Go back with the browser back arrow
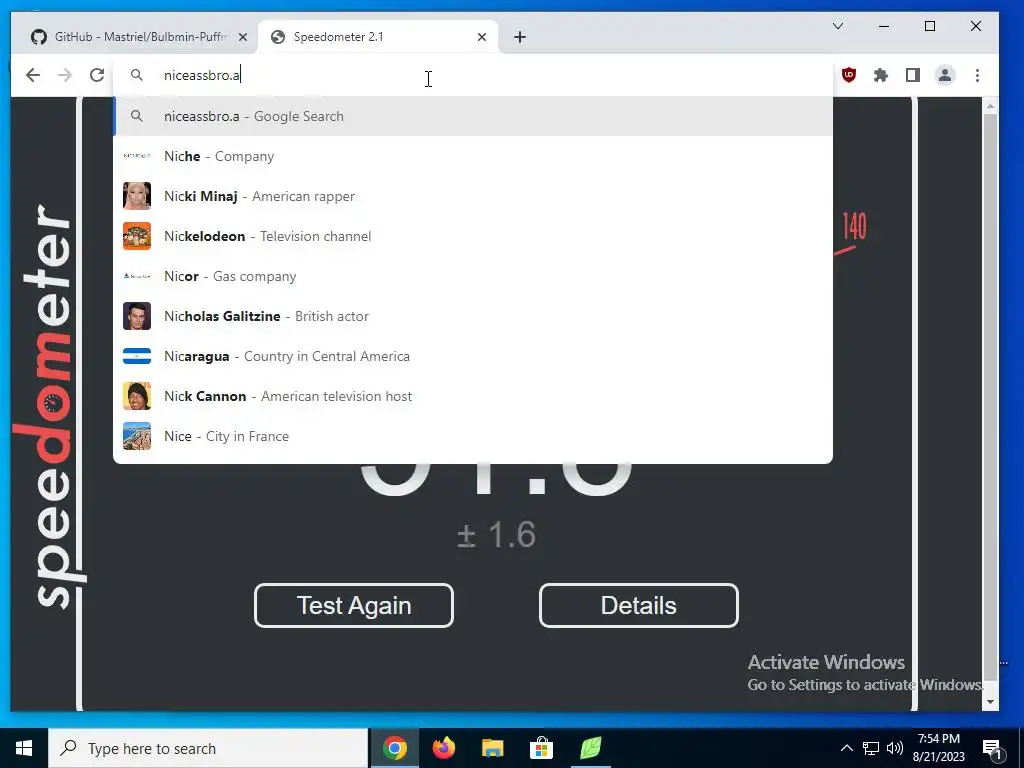 [33, 75]
